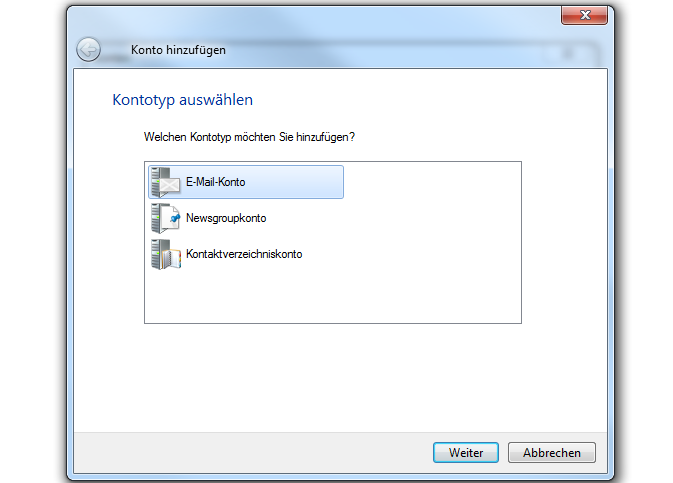Click the question 'Welchen Kontotyp möchten Sie hinzufügen?'
Viewport: 673px width, 483px height.
249,137
